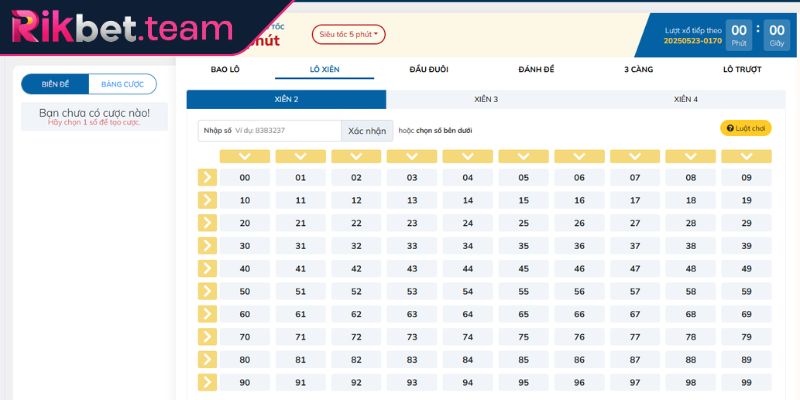The width and height of the screenshot is (800, 400).
Task: Open the Luật chơi rules info
Action: point(746,129)
